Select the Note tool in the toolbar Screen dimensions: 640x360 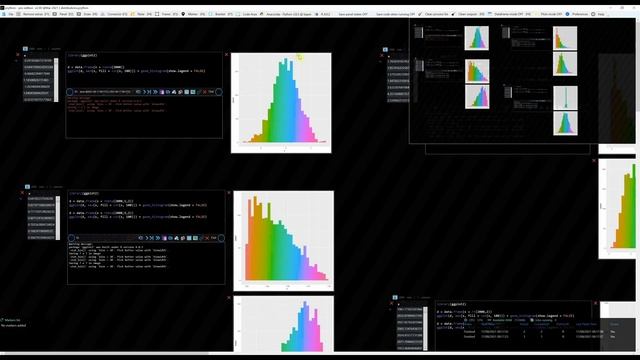[141, 14]
